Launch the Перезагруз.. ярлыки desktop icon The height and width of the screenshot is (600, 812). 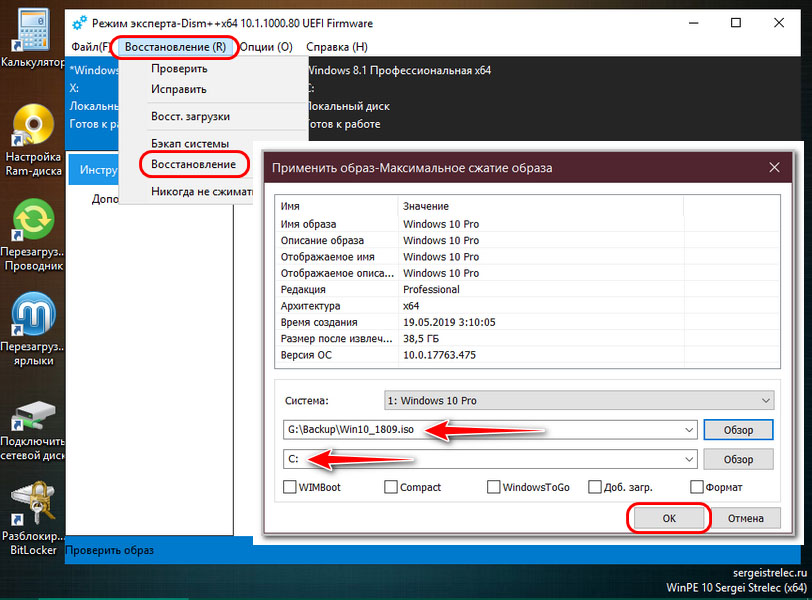tap(32, 329)
